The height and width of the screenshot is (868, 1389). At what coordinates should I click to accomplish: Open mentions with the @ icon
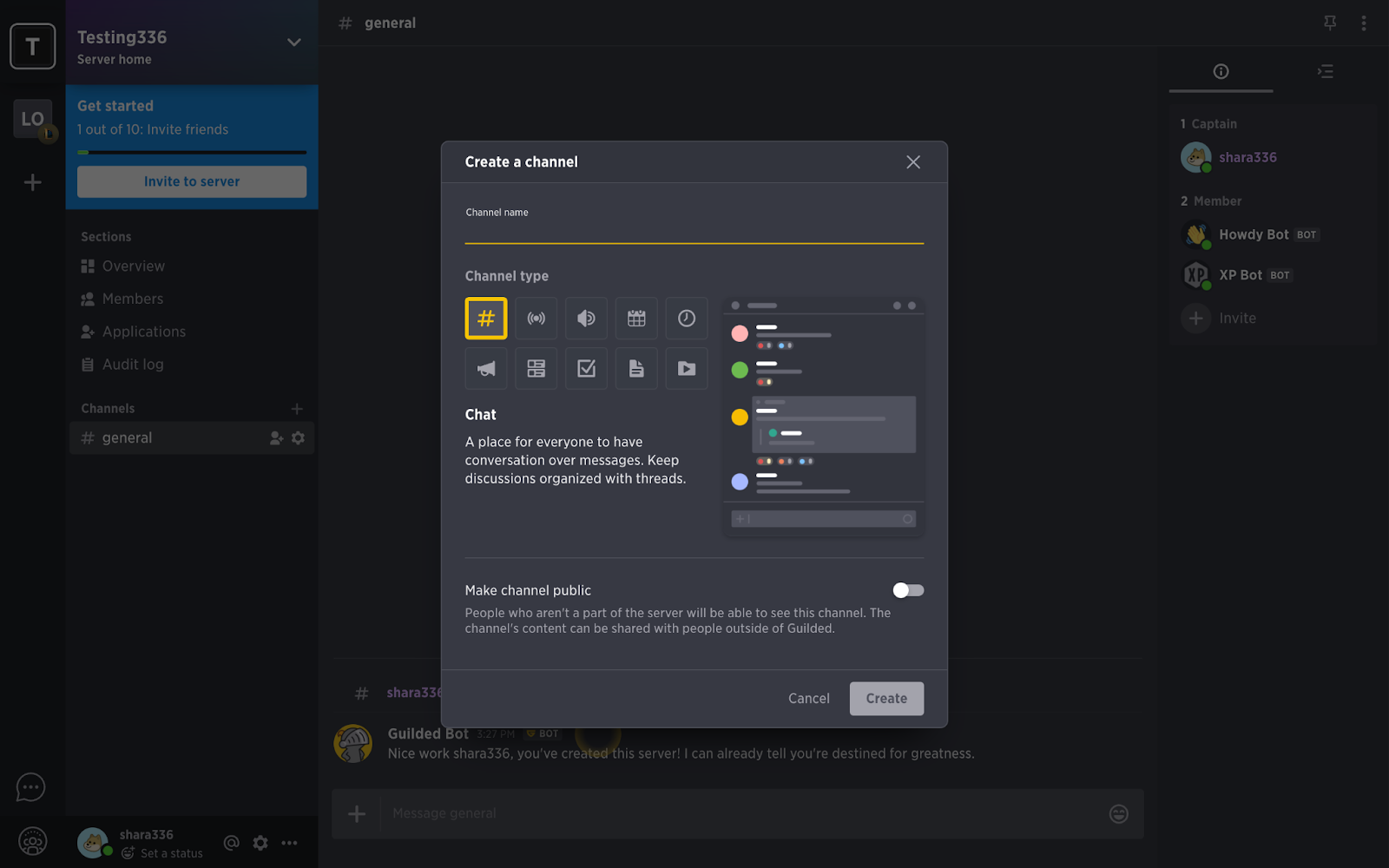(x=231, y=843)
